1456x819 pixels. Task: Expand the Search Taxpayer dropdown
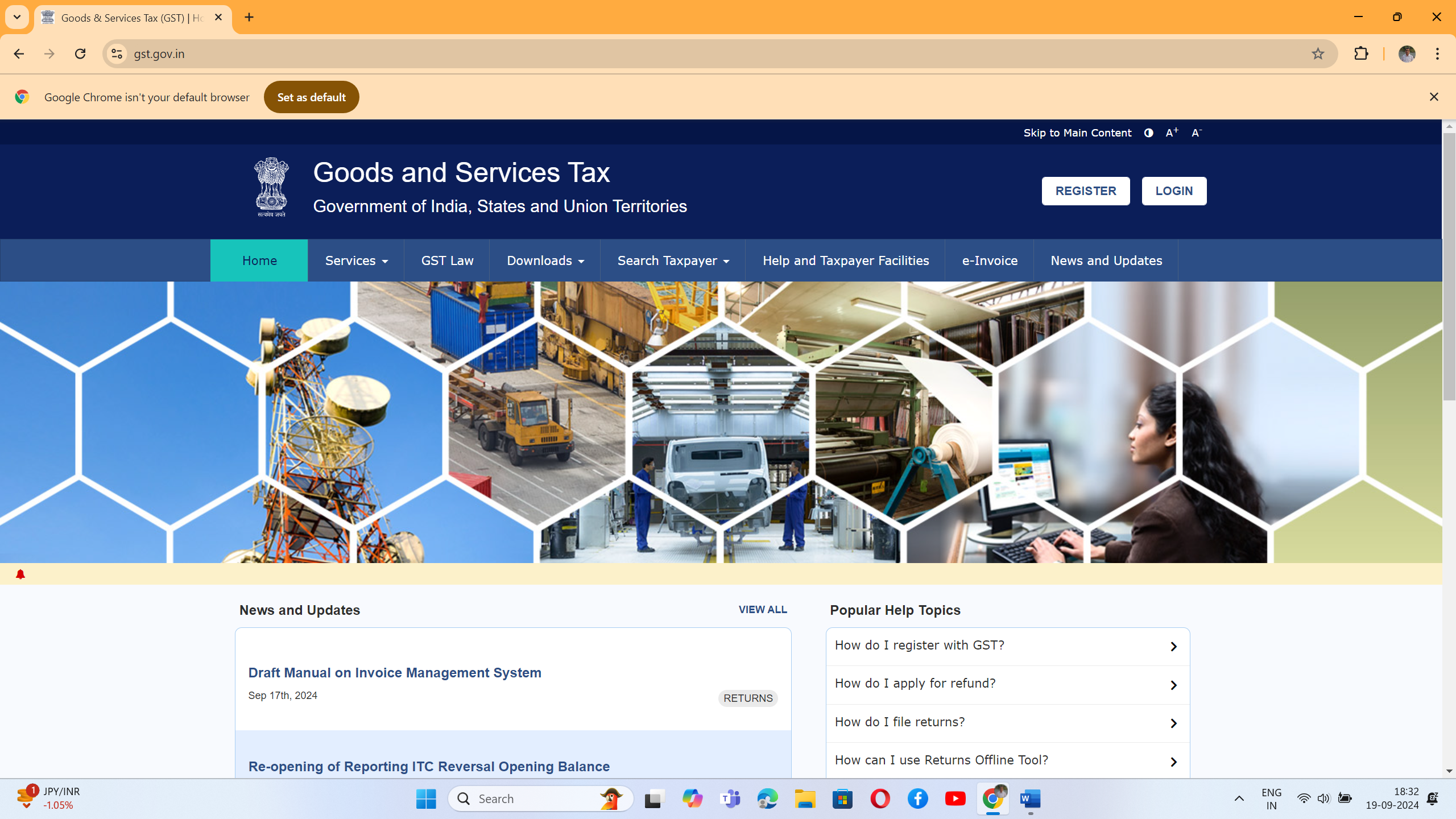click(673, 260)
